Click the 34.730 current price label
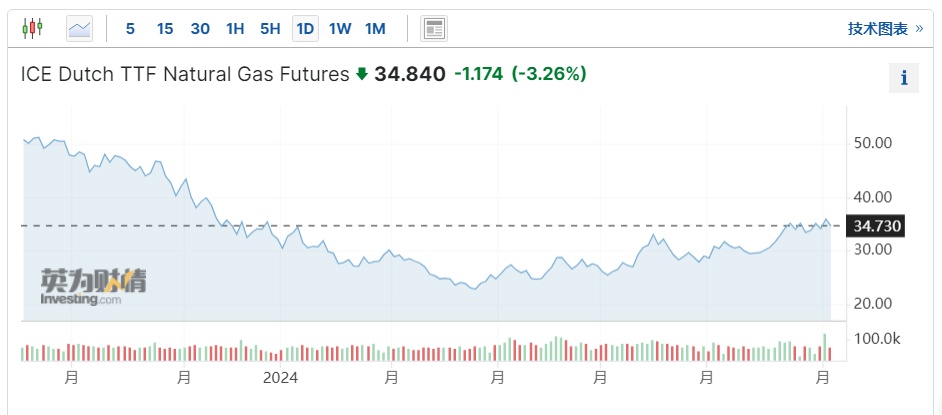Viewport: 942px width, 415px height. click(x=876, y=227)
